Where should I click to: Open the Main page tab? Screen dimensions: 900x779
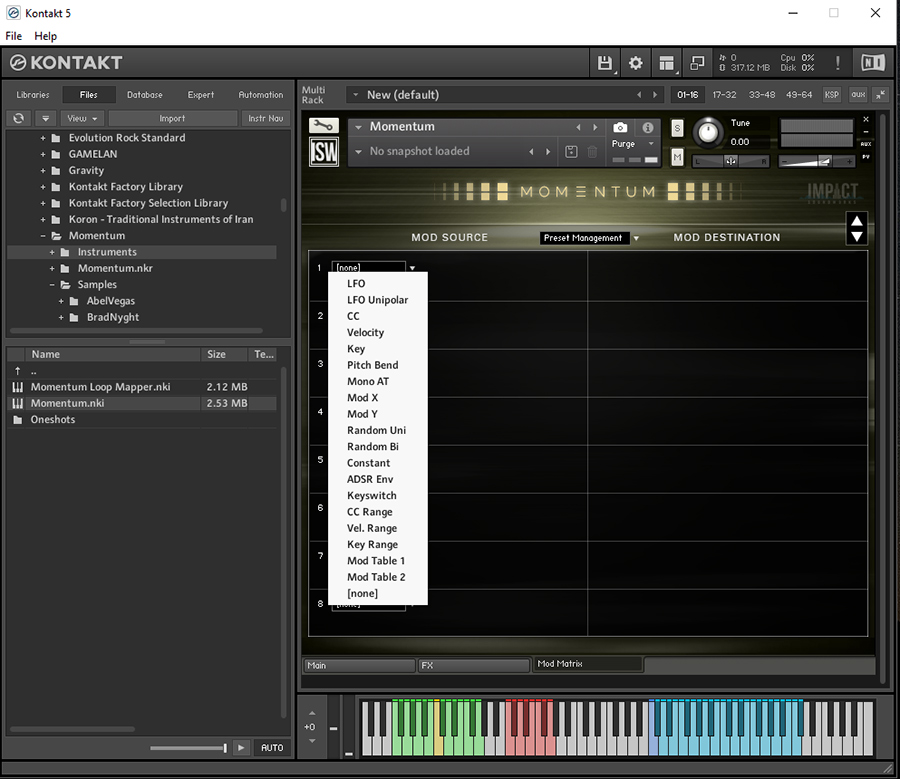[359, 665]
